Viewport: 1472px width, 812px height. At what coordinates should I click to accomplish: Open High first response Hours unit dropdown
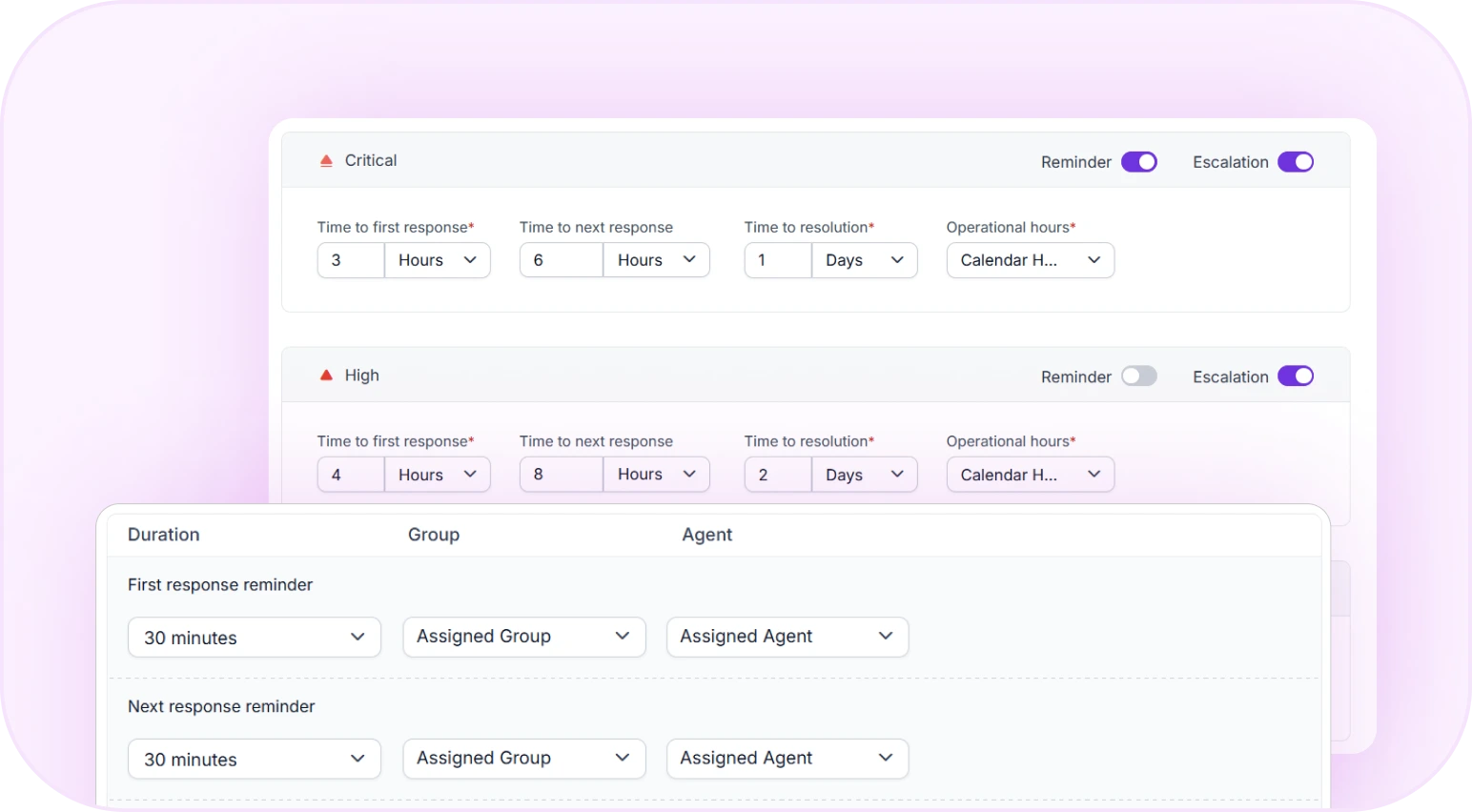pos(438,475)
